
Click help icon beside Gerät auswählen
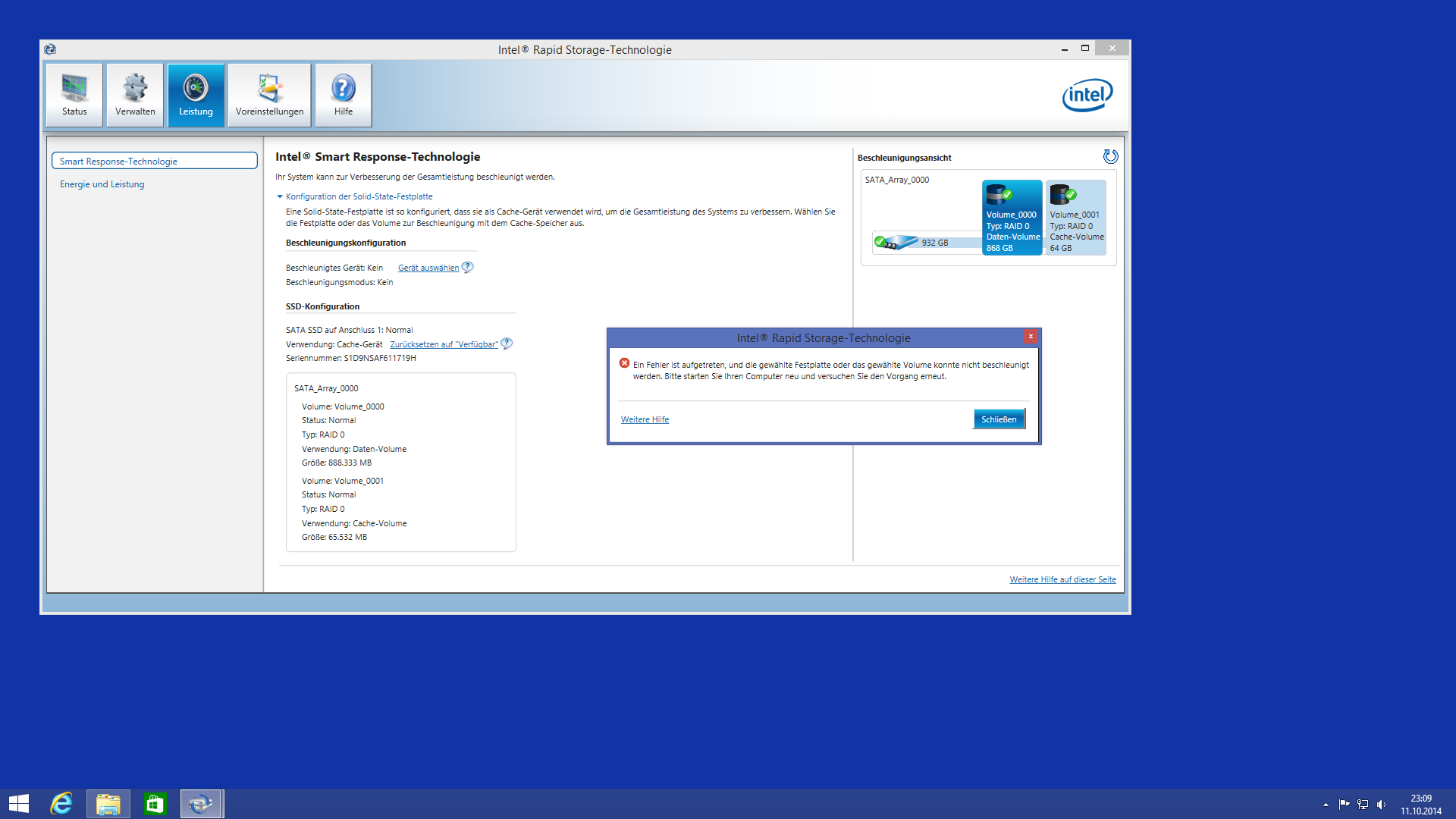click(x=467, y=267)
